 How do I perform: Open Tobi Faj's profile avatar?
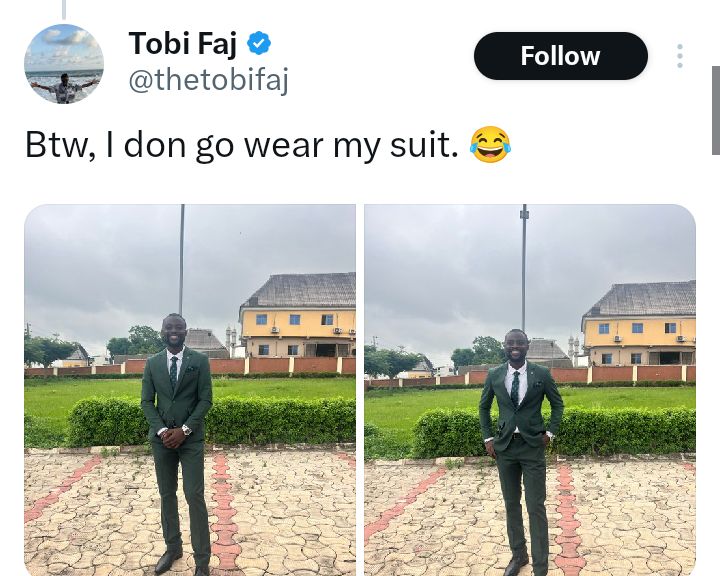[x=64, y=64]
